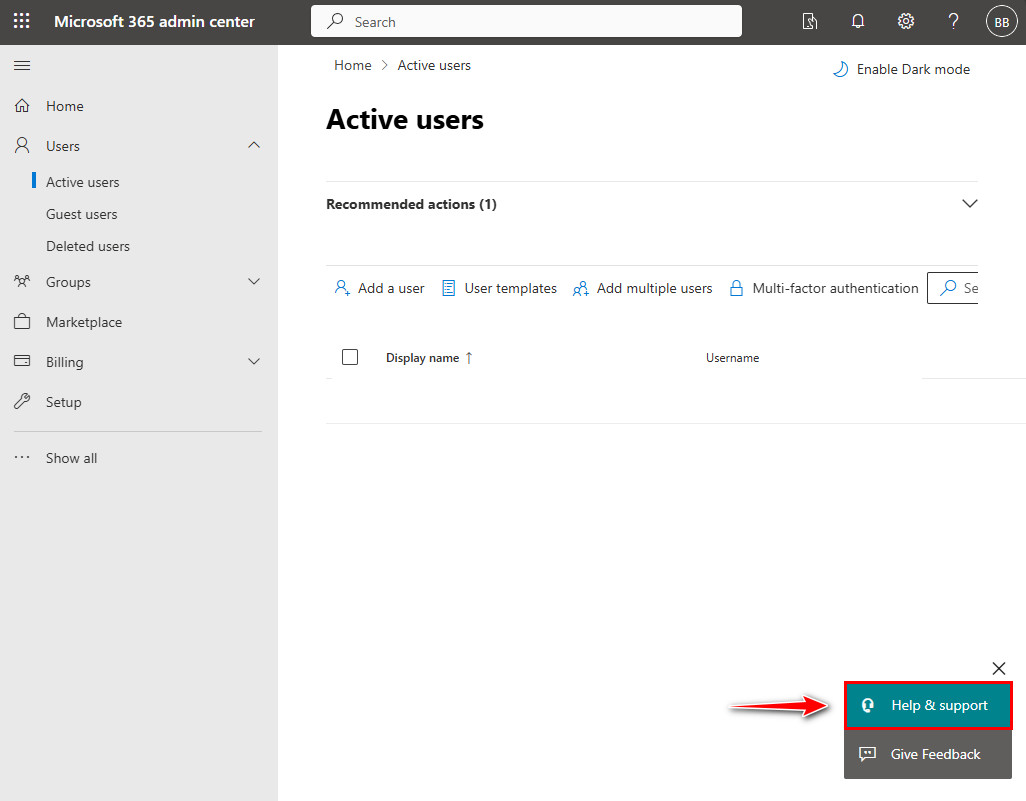Focus the user list search box
1026x801 pixels.
click(x=953, y=288)
